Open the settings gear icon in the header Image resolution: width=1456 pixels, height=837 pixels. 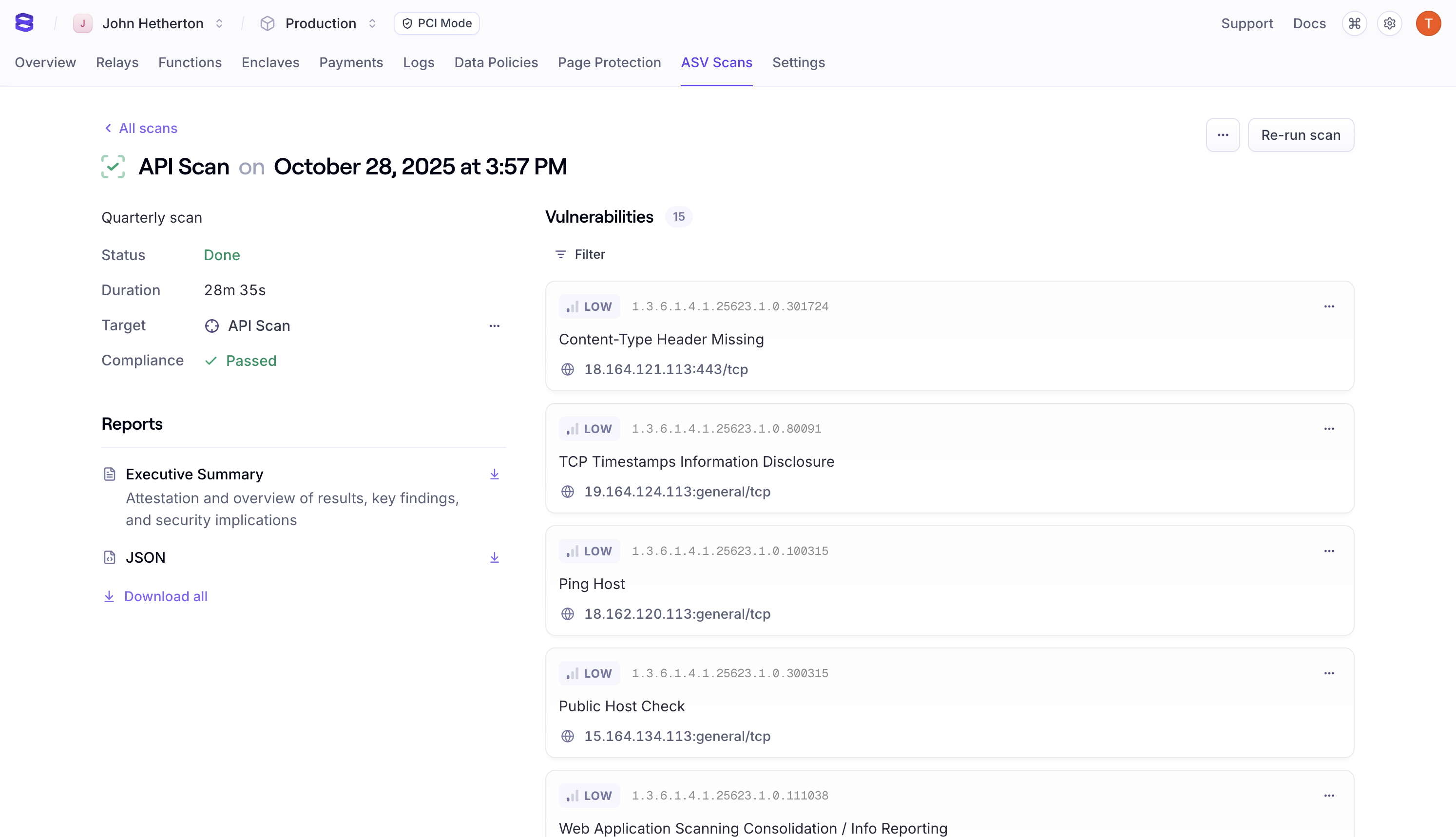[x=1389, y=23]
